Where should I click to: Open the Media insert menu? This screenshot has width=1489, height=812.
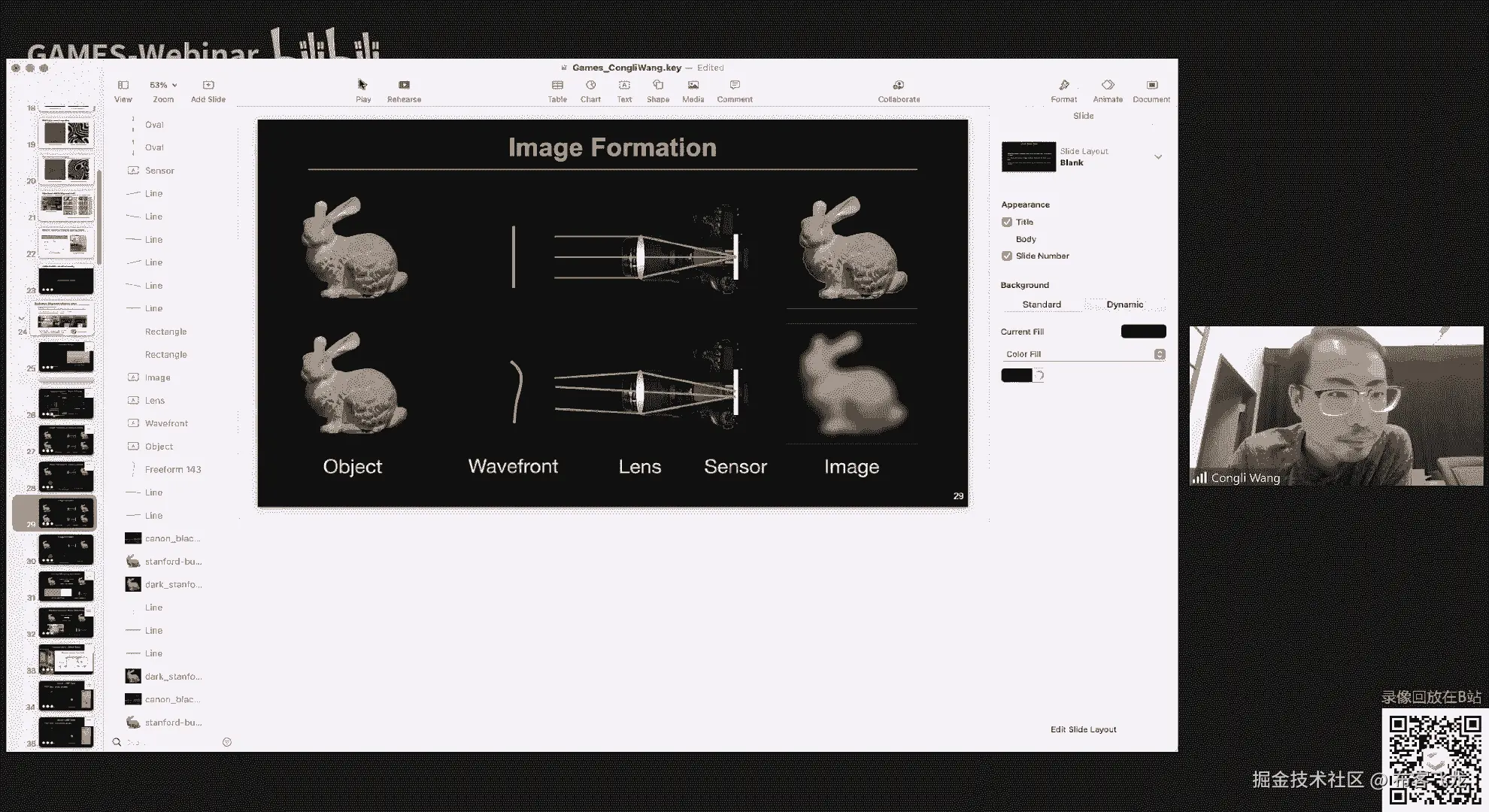coord(693,85)
